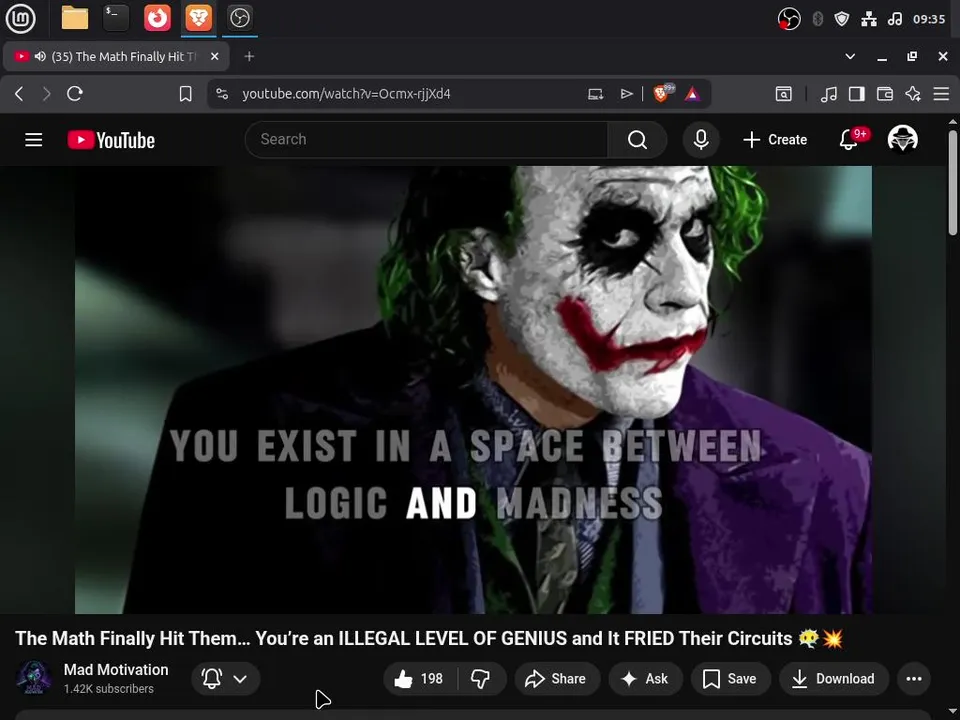Open the archive page toolbar icon
The image size is (960, 720).
point(784,94)
